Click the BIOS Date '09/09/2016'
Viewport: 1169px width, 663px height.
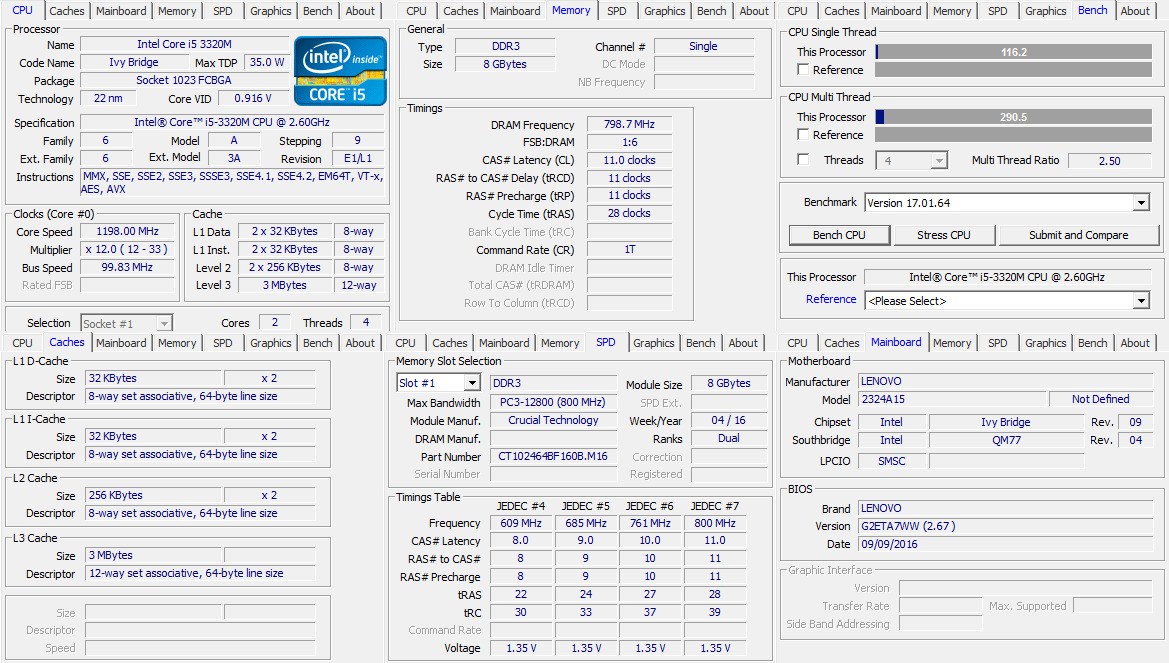[x=1006, y=544]
